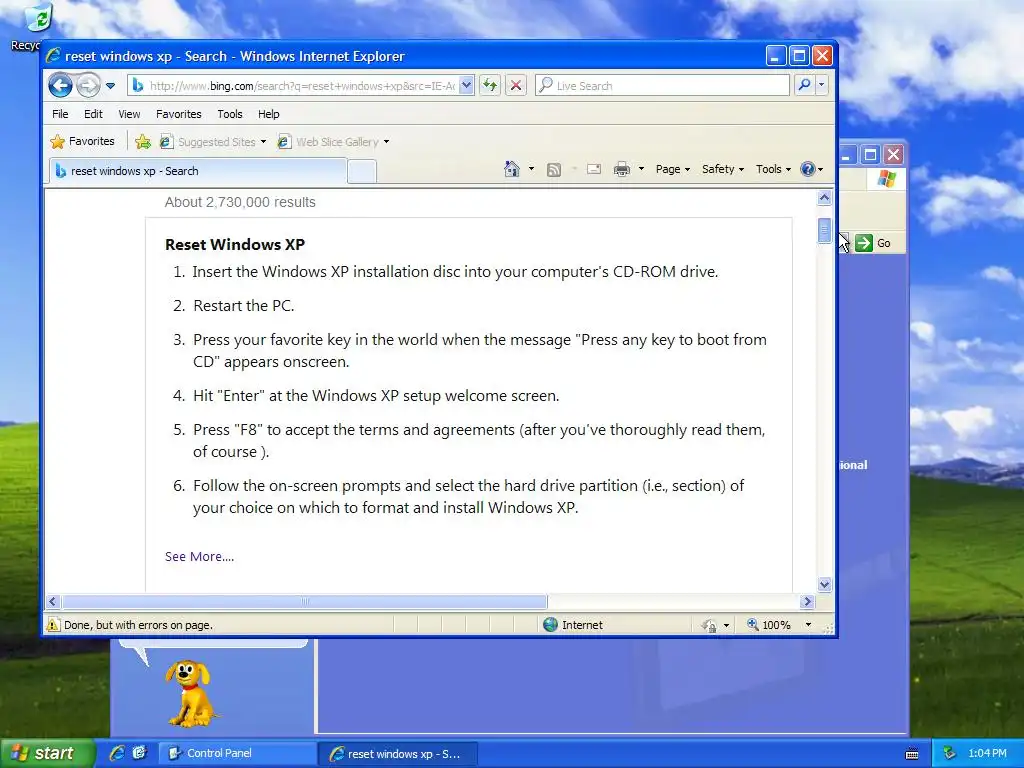Click 'reset windows xp' taskbar button
1024x768 pixels.
tap(398, 754)
